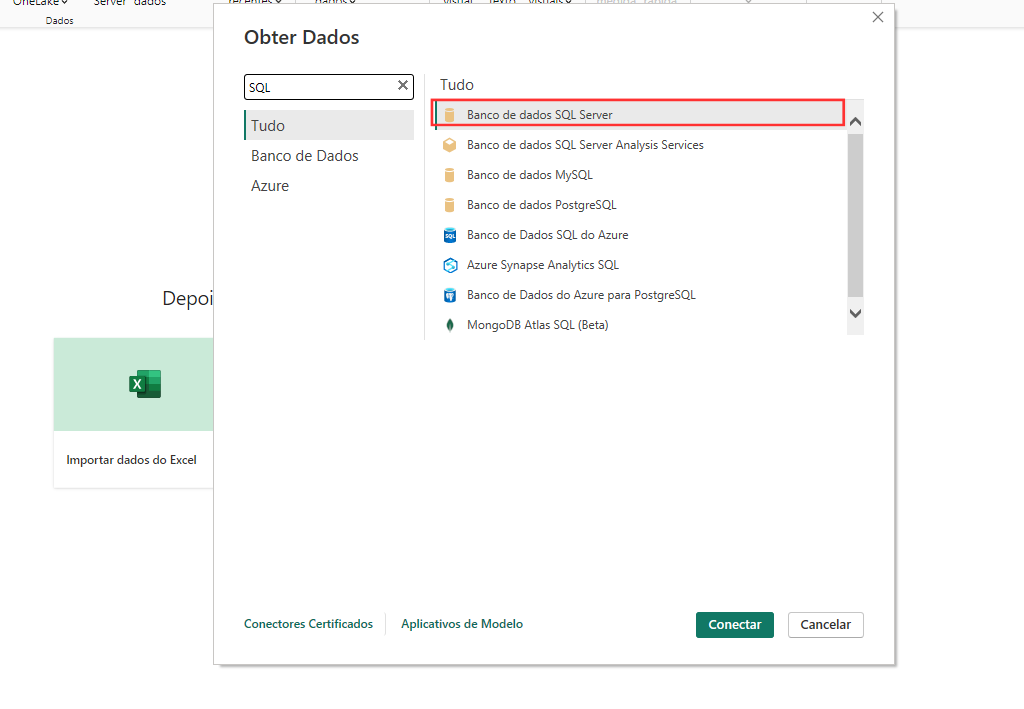1024x709 pixels.
Task: Select the Banco de Dados category
Action: [x=305, y=156]
